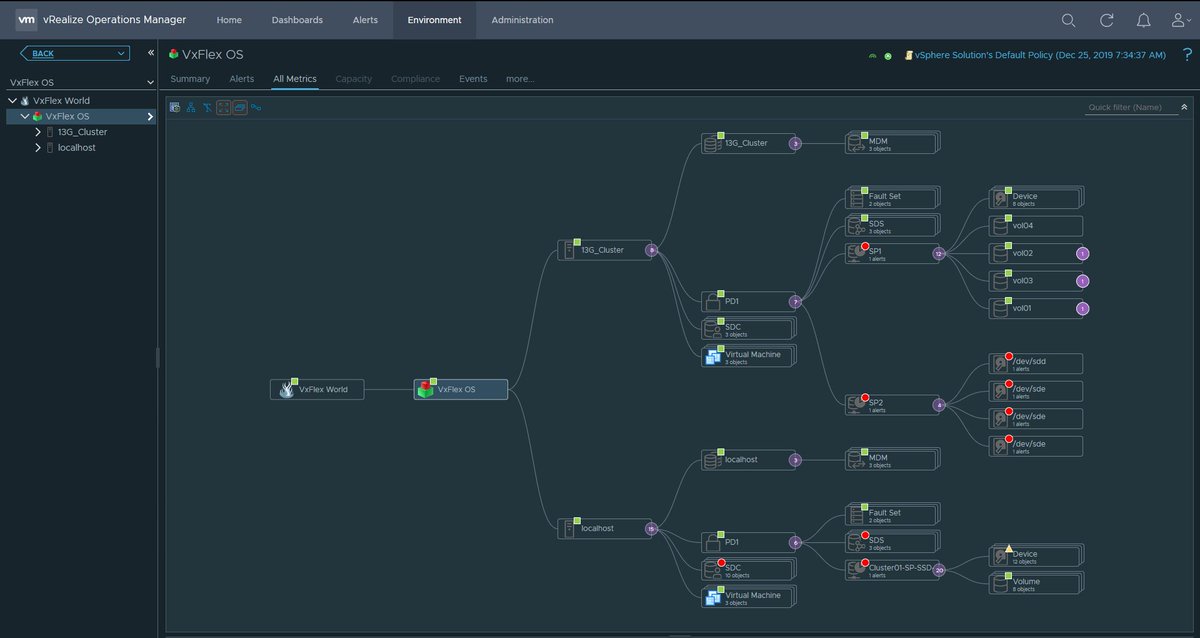Click the purple 15 badge on localhost node
The height and width of the screenshot is (638, 1200).
click(x=651, y=529)
